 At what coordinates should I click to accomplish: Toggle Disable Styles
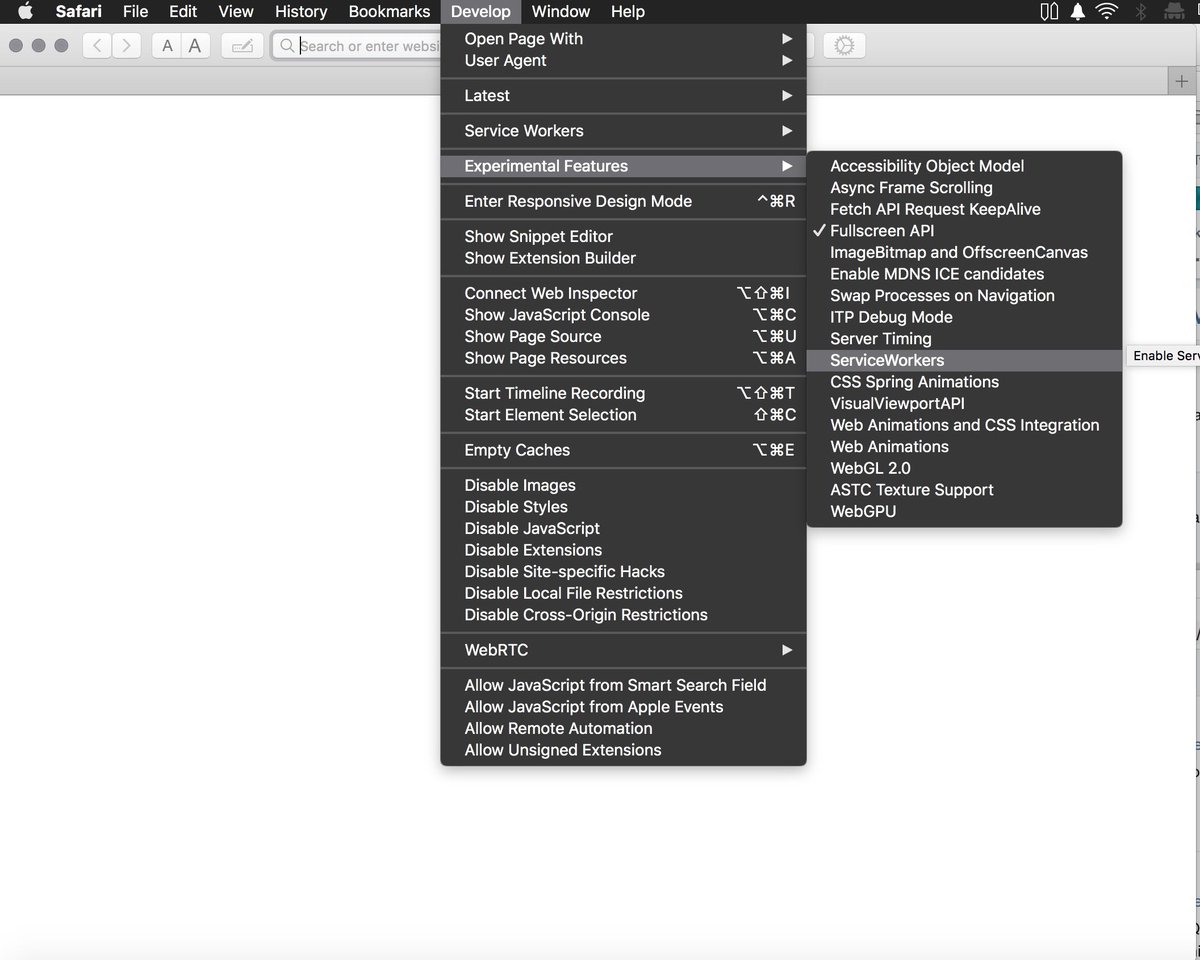(623, 507)
